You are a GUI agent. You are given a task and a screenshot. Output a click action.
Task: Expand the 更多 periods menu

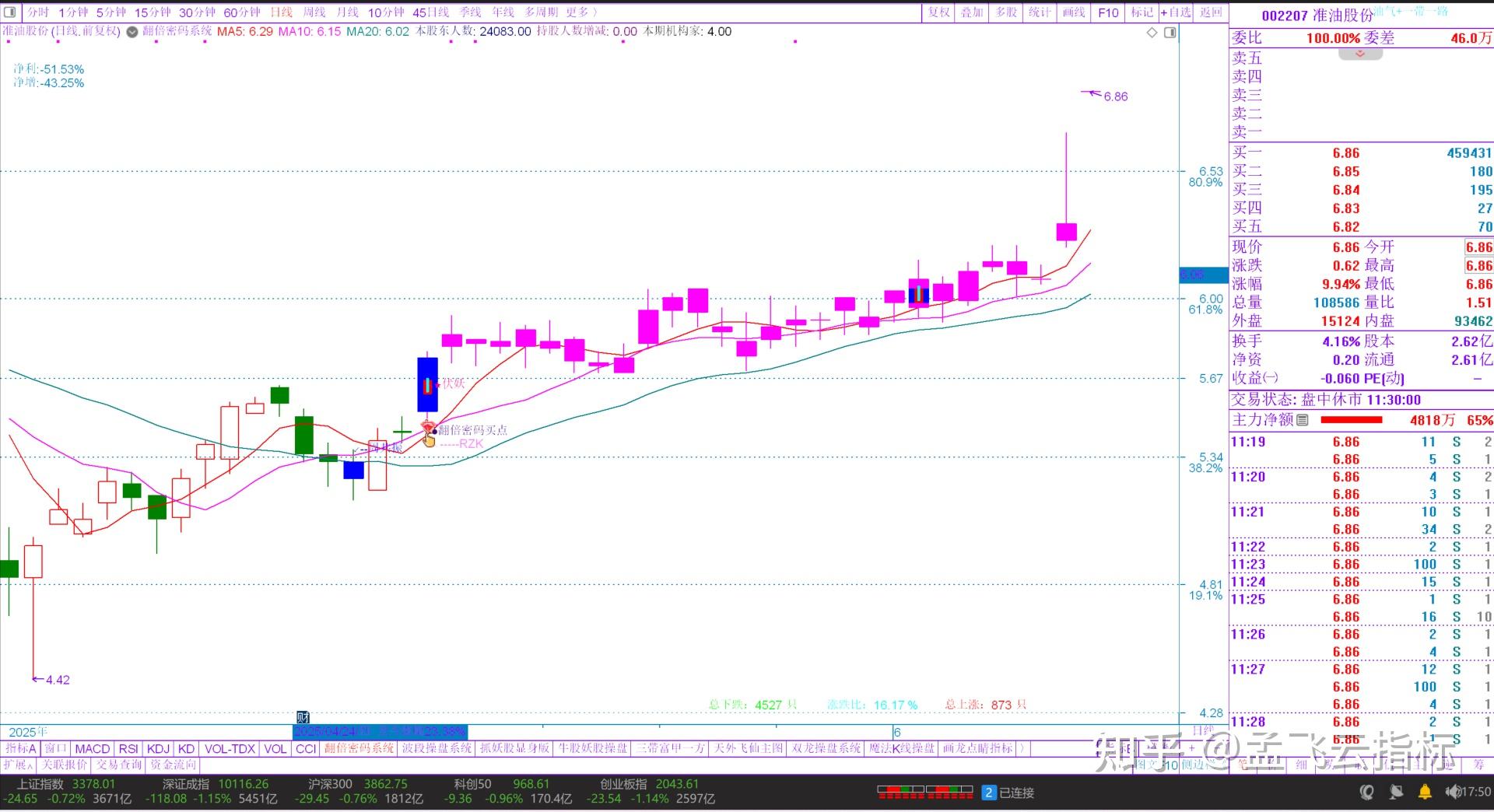[x=581, y=12]
